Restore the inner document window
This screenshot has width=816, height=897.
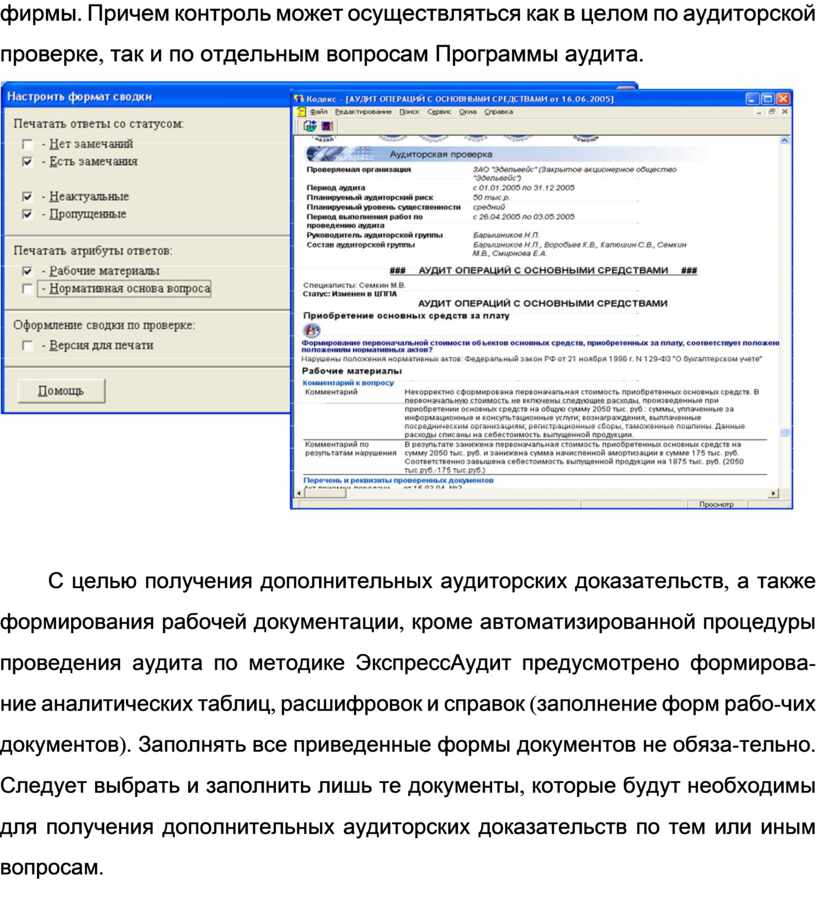coord(771,112)
